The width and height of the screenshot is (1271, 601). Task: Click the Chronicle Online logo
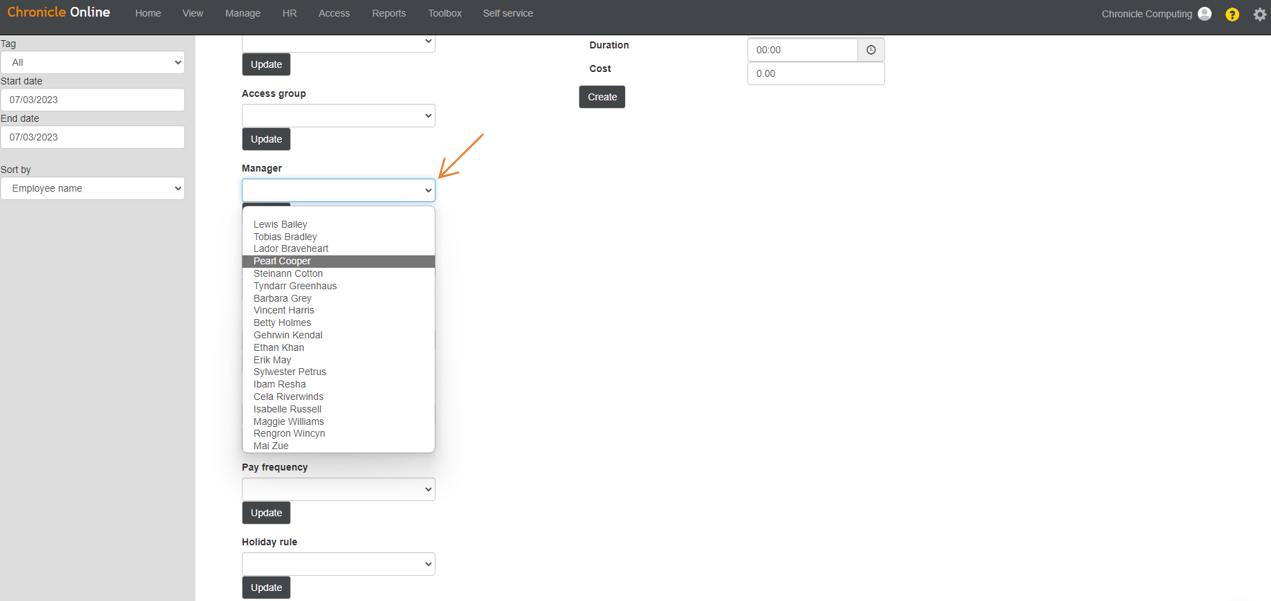pyautogui.click(x=59, y=12)
